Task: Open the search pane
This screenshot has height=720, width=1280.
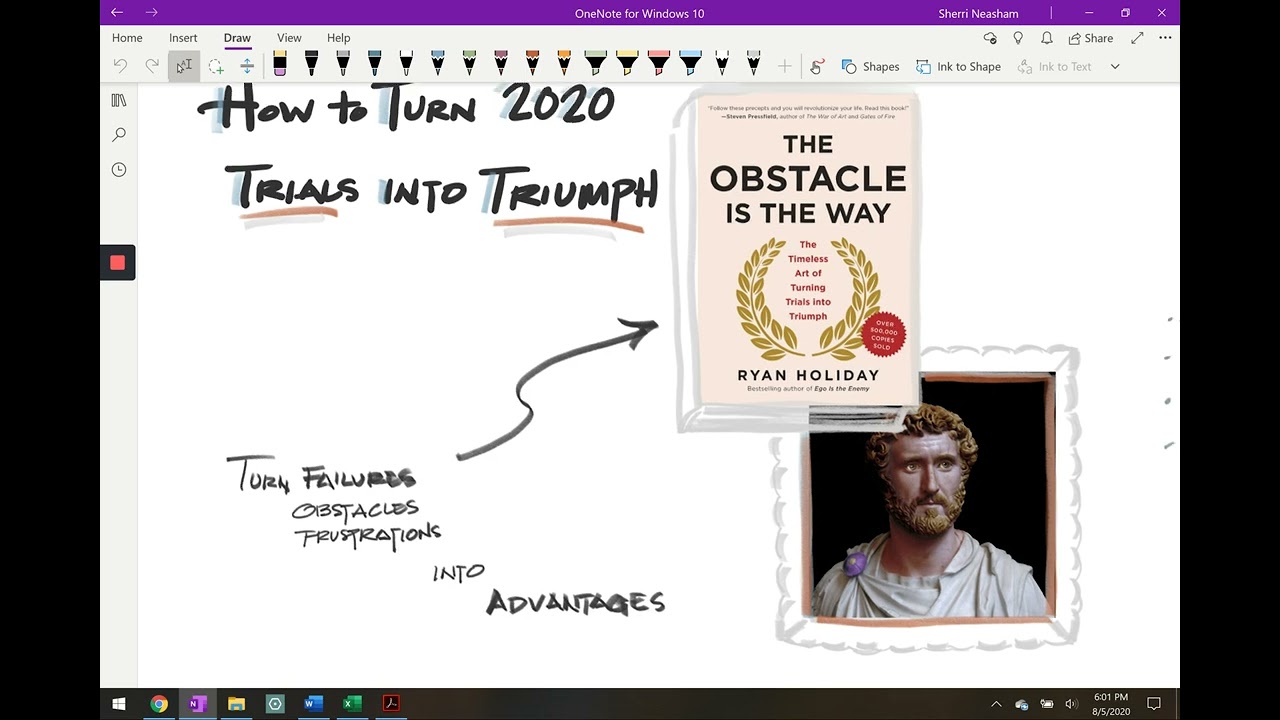Action: [119, 135]
